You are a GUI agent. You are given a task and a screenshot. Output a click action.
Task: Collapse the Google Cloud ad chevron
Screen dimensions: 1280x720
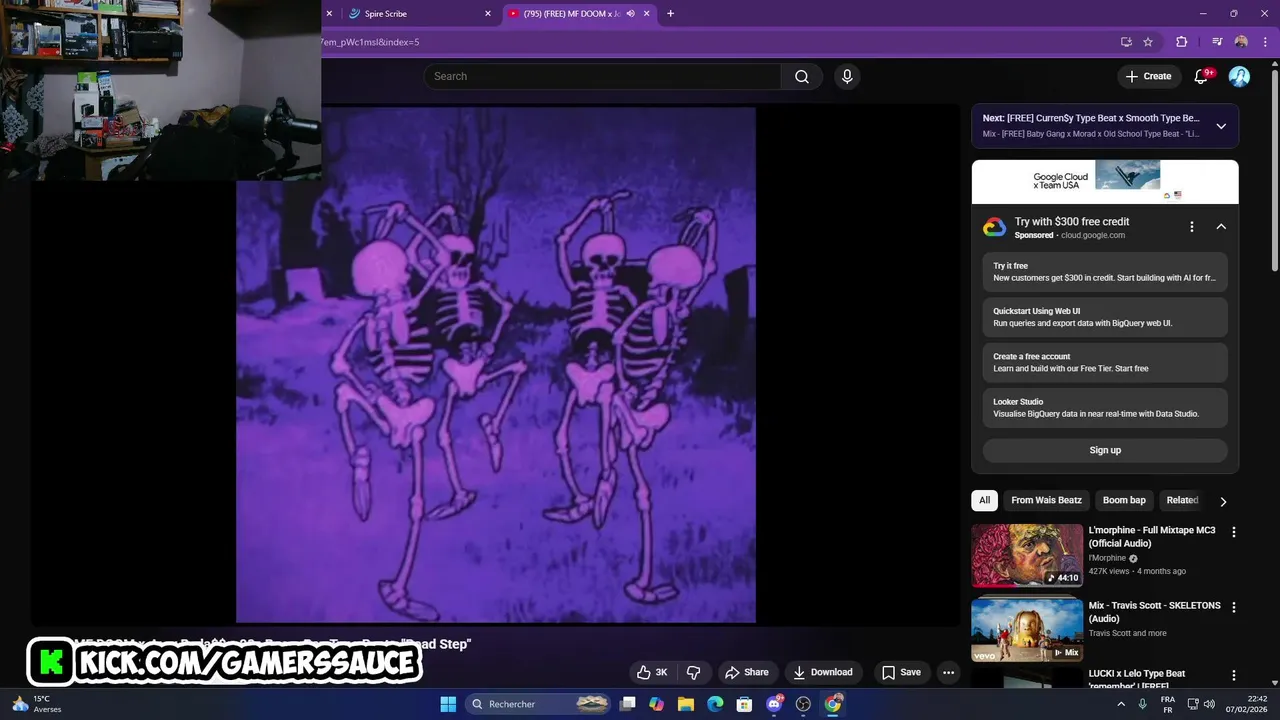pos(1221,227)
